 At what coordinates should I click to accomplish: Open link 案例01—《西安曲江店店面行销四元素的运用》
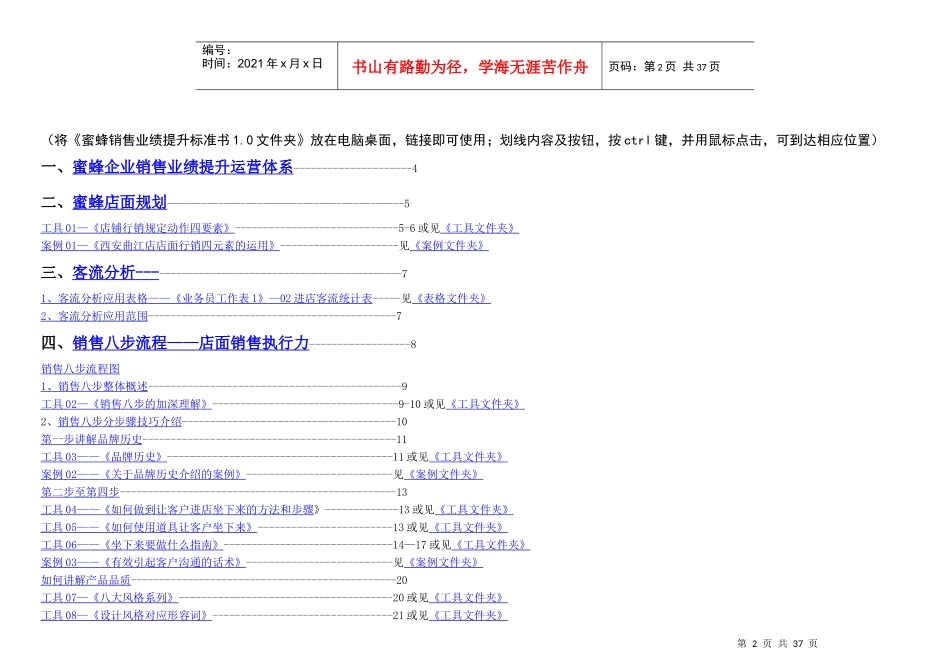coord(160,246)
